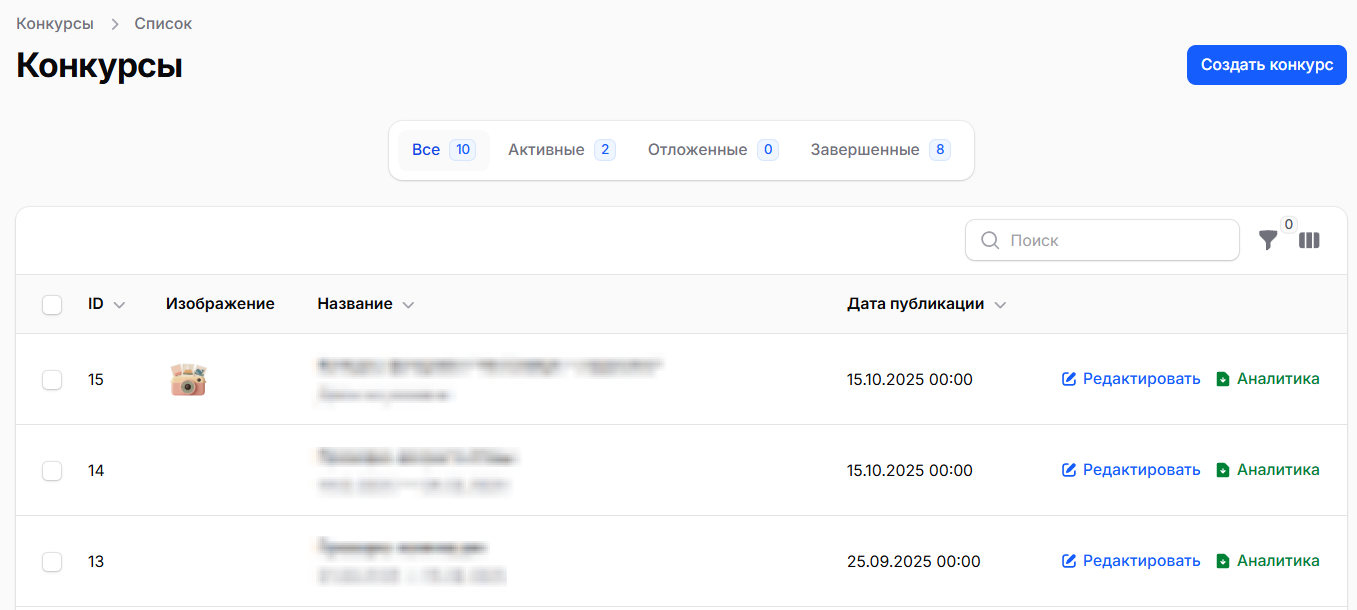Click the publication date in row 14
Screen dimensions: 1357x610
[x=910, y=471]
